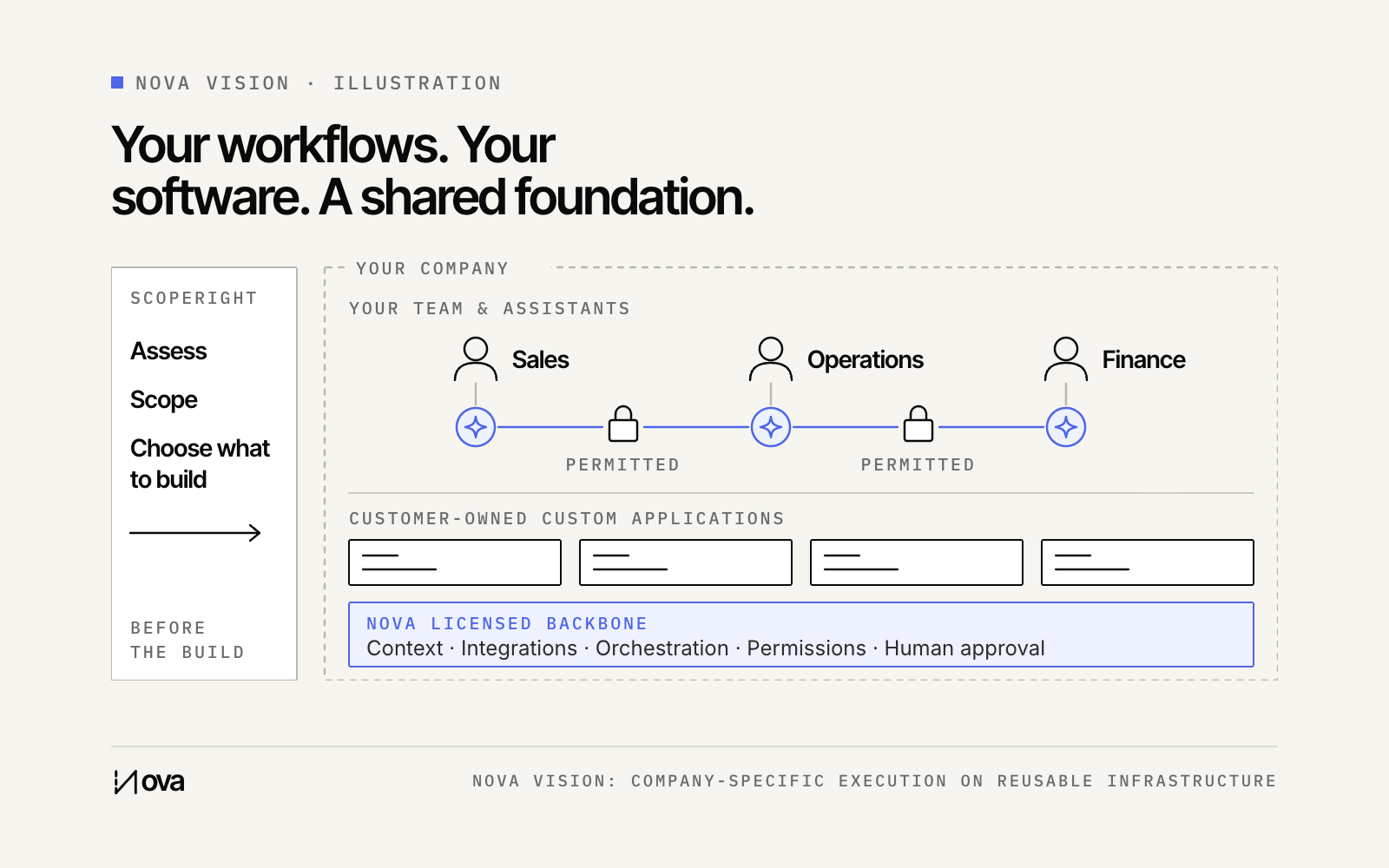Click the "YOUR TEAM & ASSISTANTS" heading
The height and width of the screenshot is (868, 1389).
pyautogui.click(x=490, y=309)
